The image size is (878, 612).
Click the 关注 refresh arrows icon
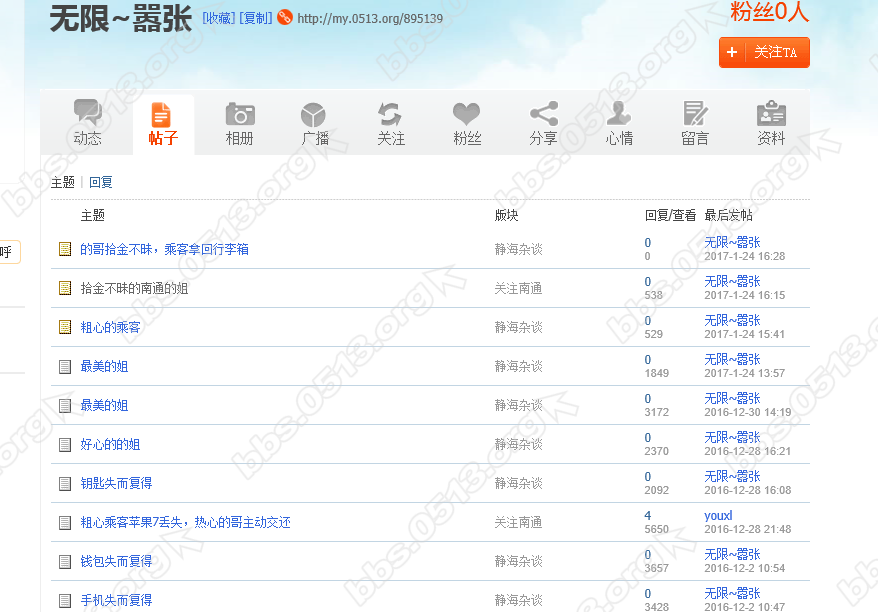pos(390,114)
